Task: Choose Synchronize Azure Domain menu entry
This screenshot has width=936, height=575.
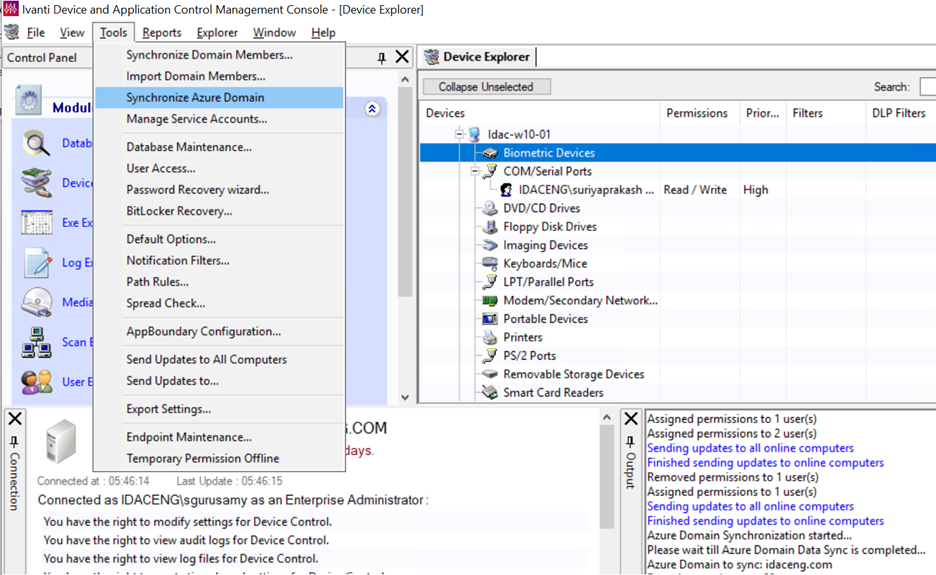Action: click(195, 98)
